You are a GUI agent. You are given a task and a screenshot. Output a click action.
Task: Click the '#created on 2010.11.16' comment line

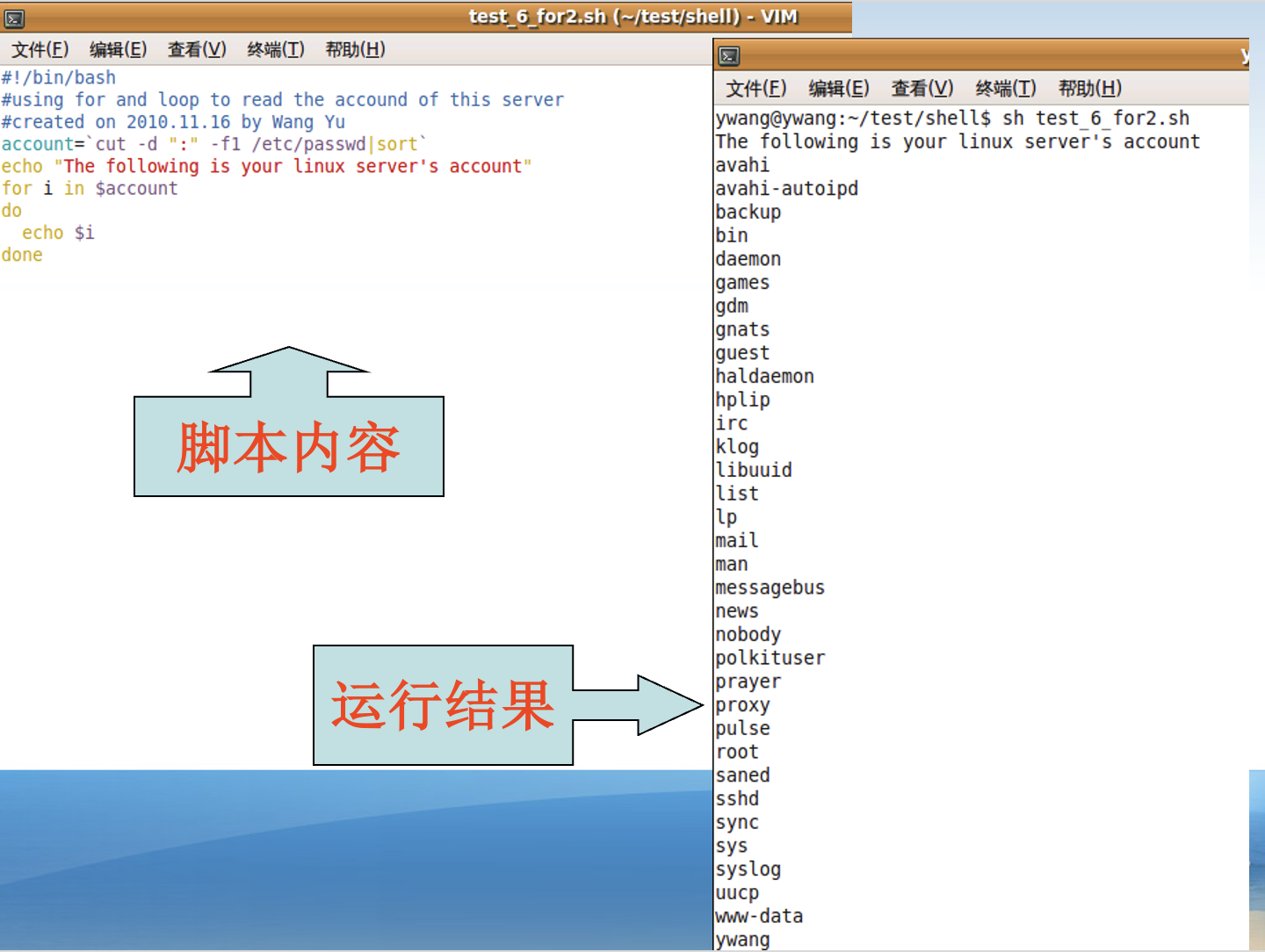coord(174,121)
